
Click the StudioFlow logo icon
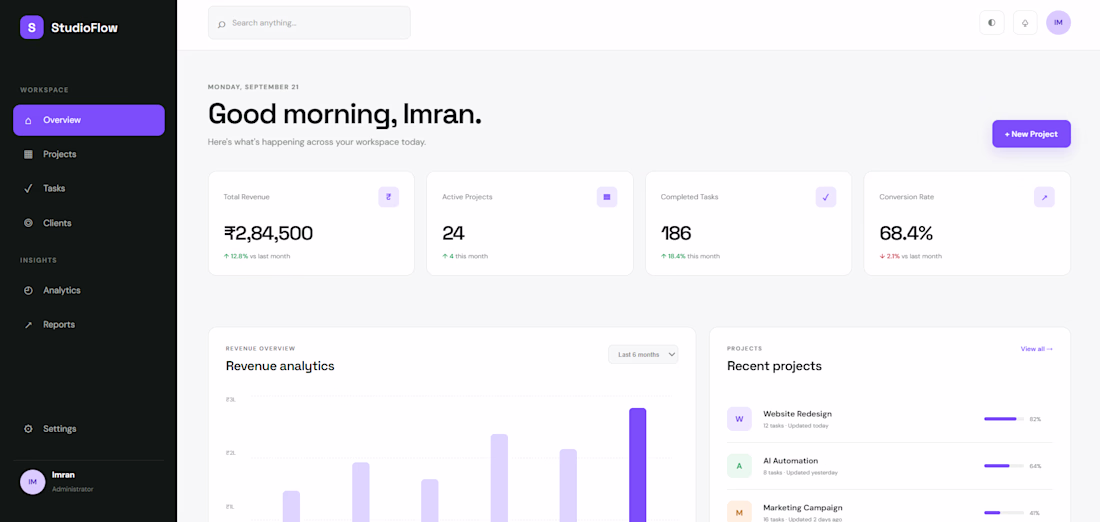coord(32,27)
